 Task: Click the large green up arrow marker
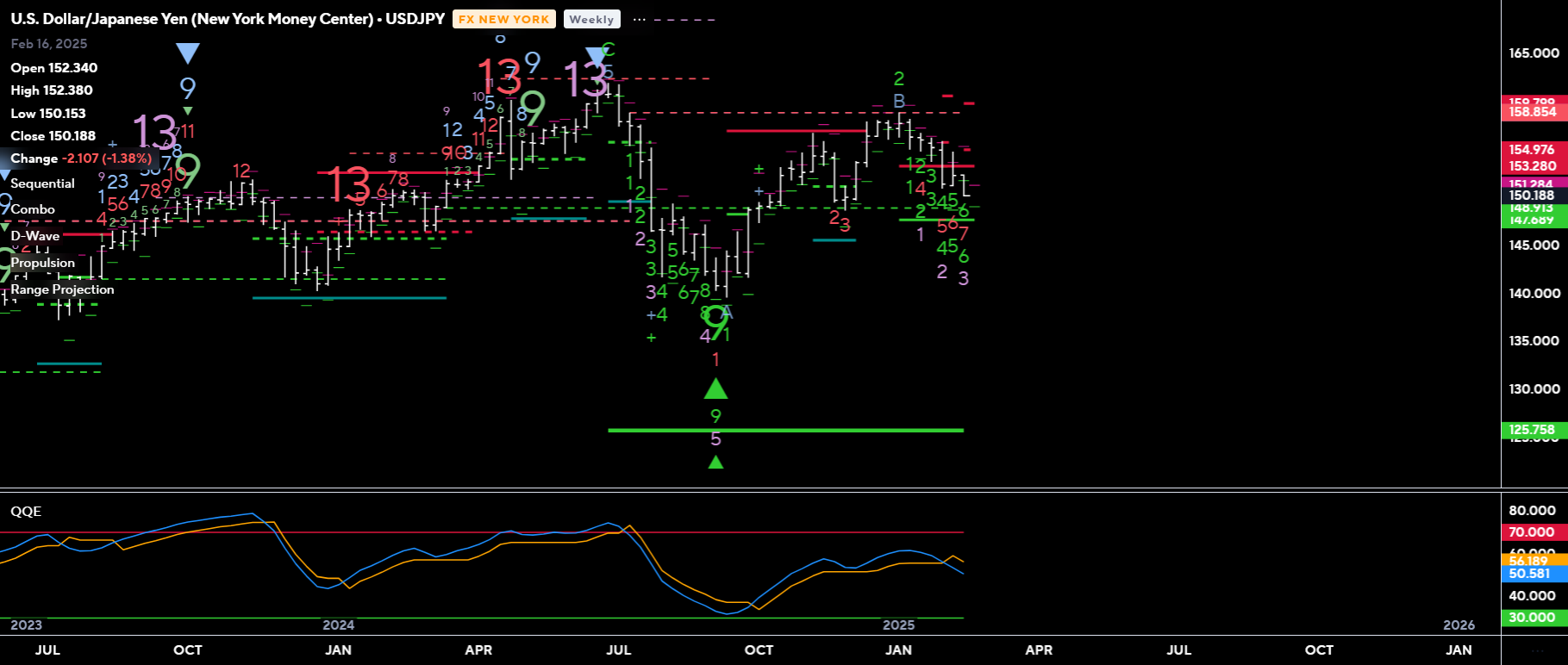click(715, 389)
